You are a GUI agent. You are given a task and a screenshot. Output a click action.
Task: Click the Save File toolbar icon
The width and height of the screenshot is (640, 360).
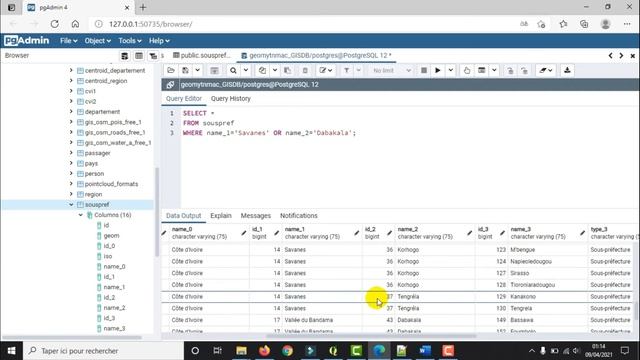(x=186, y=71)
